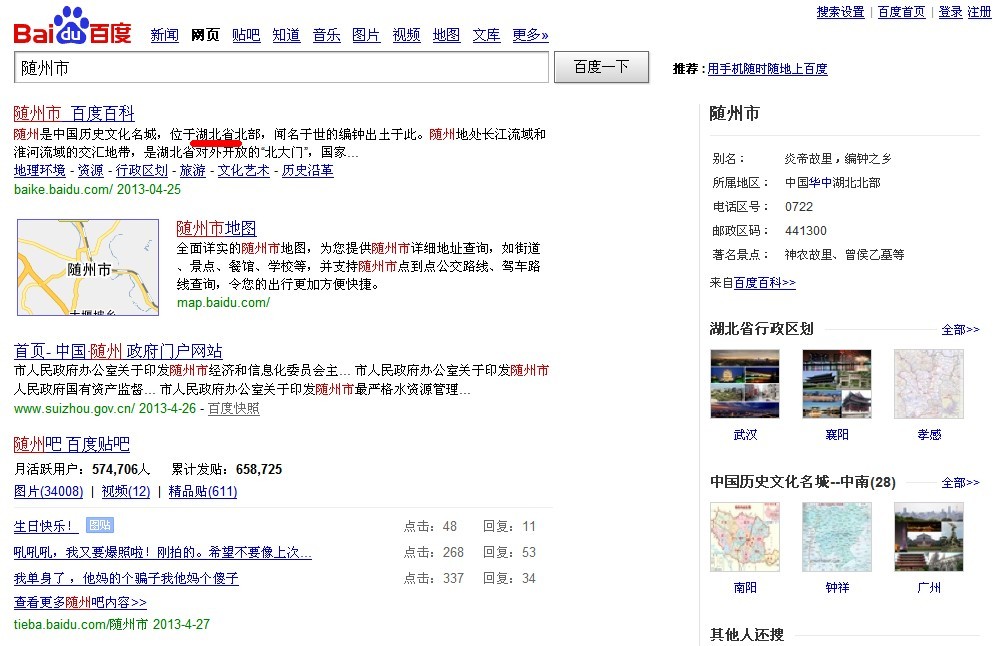The width and height of the screenshot is (1002, 646).
Task: Open the 随州市 map thumbnail
Action: 88,267
